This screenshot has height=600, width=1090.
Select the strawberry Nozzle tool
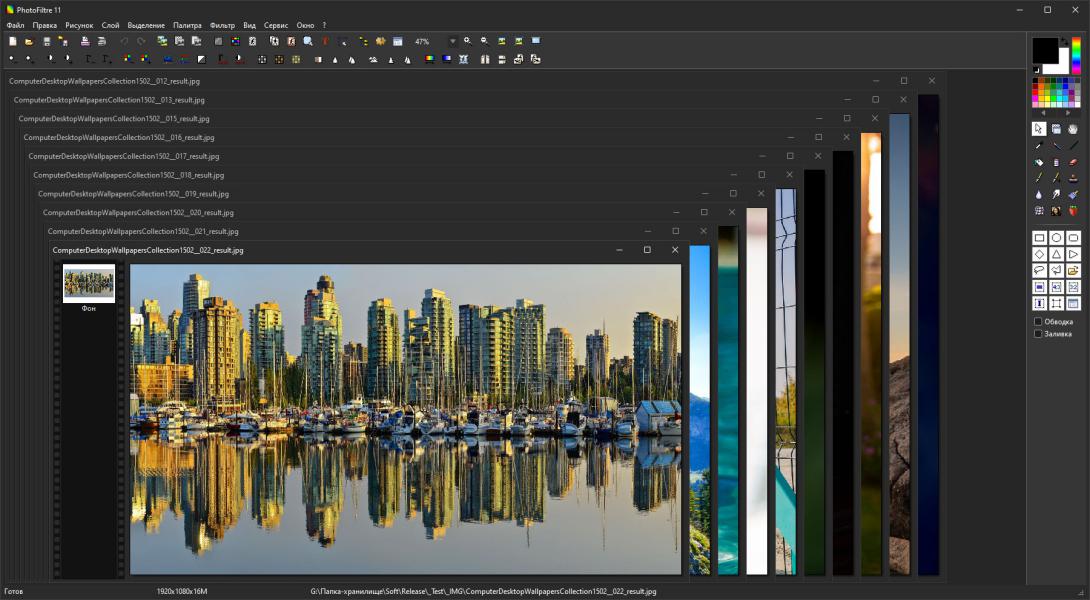[1073, 210]
